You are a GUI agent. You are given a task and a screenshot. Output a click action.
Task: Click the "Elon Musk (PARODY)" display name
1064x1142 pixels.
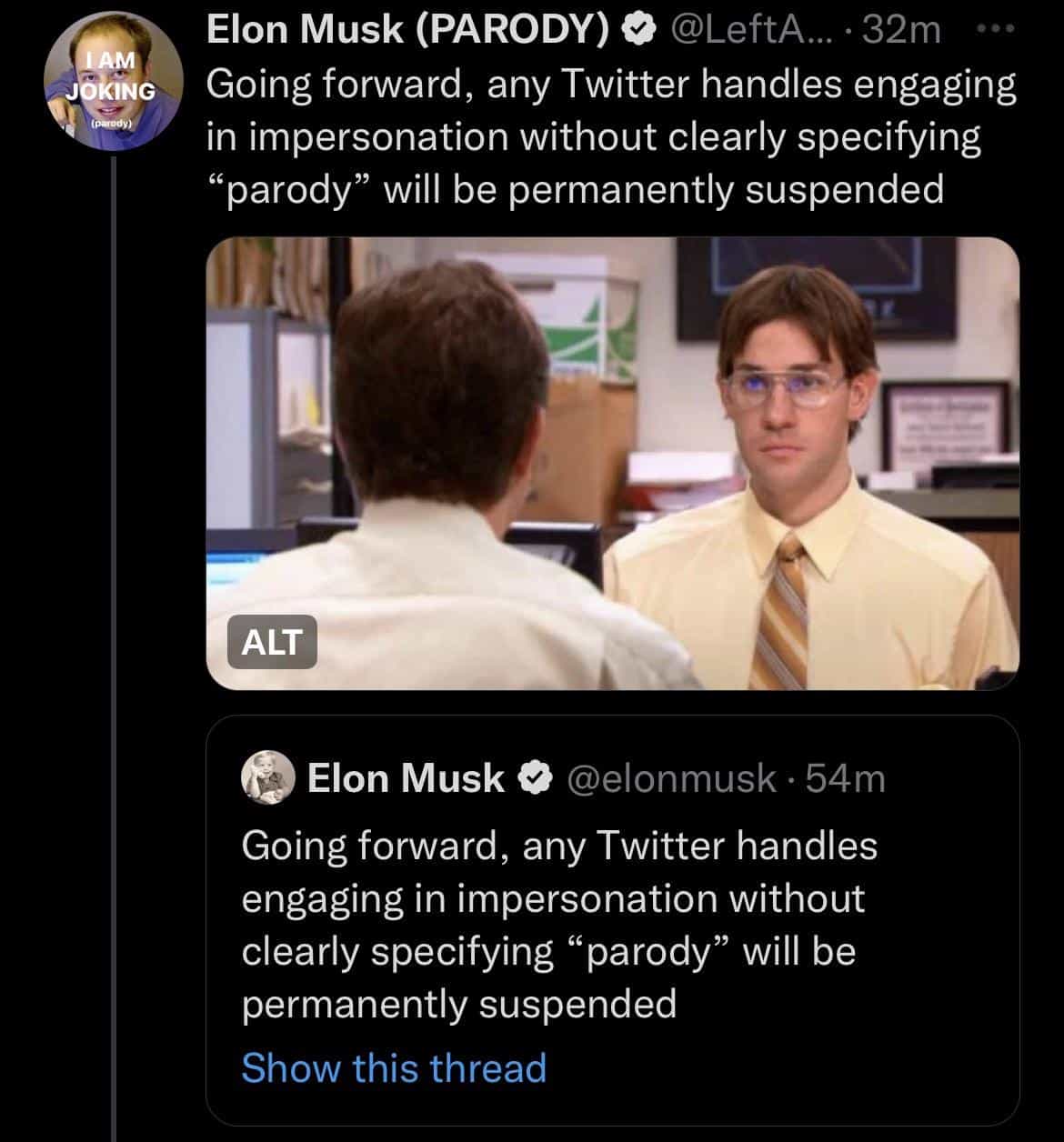click(408, 32)
